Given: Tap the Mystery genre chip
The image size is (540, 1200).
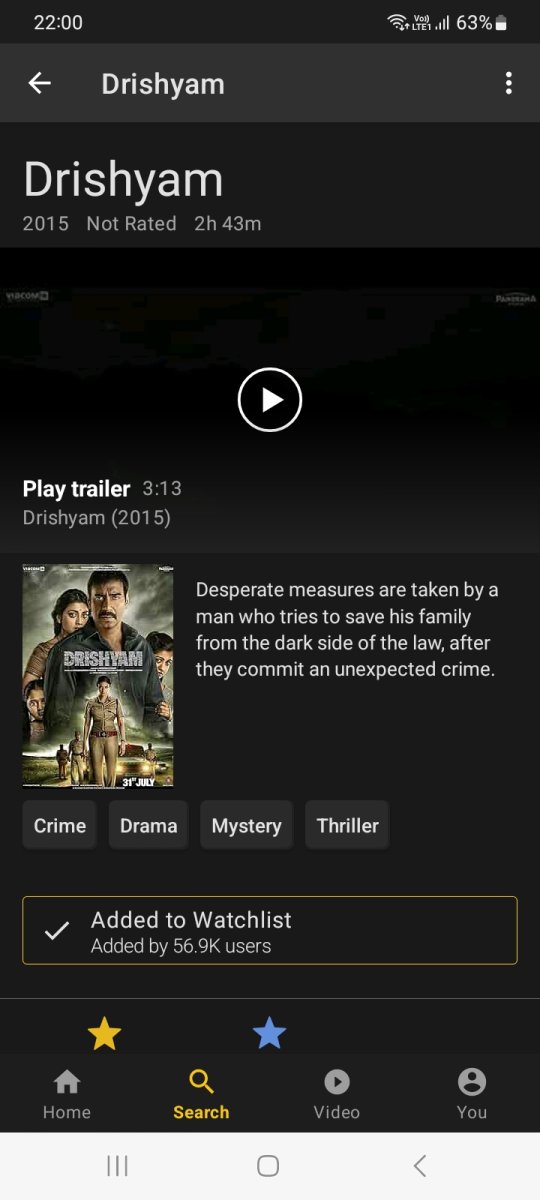Looking at the screenshot, I should point(246,826).
